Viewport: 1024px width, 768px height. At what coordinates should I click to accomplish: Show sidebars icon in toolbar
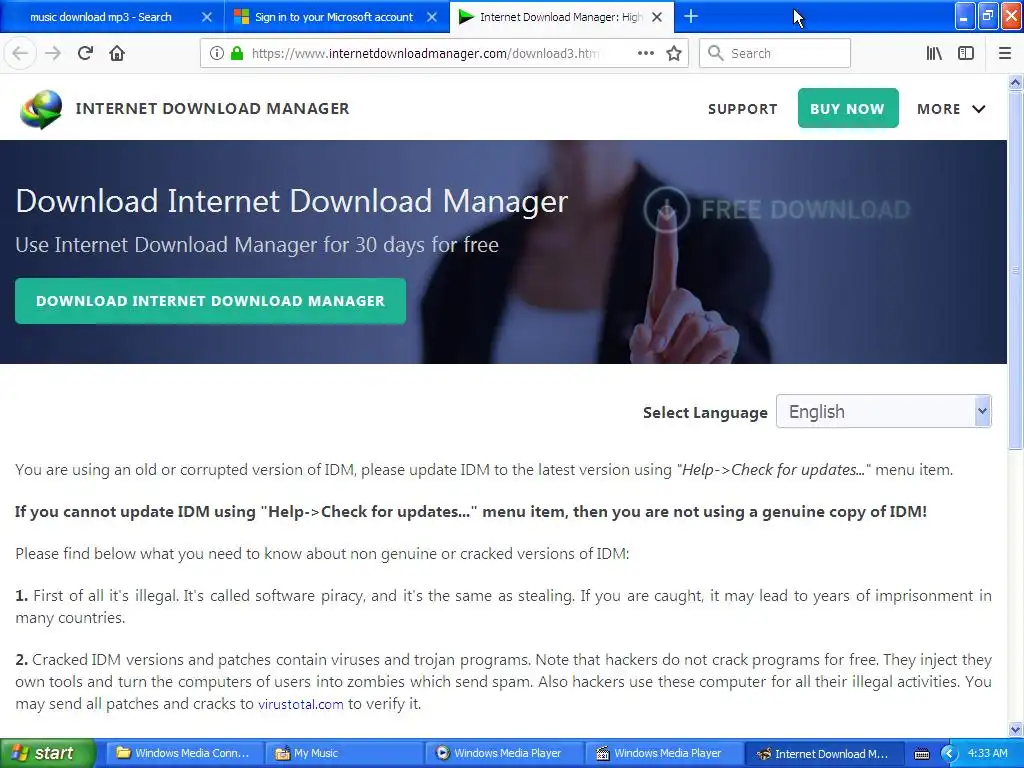point(966,53)
